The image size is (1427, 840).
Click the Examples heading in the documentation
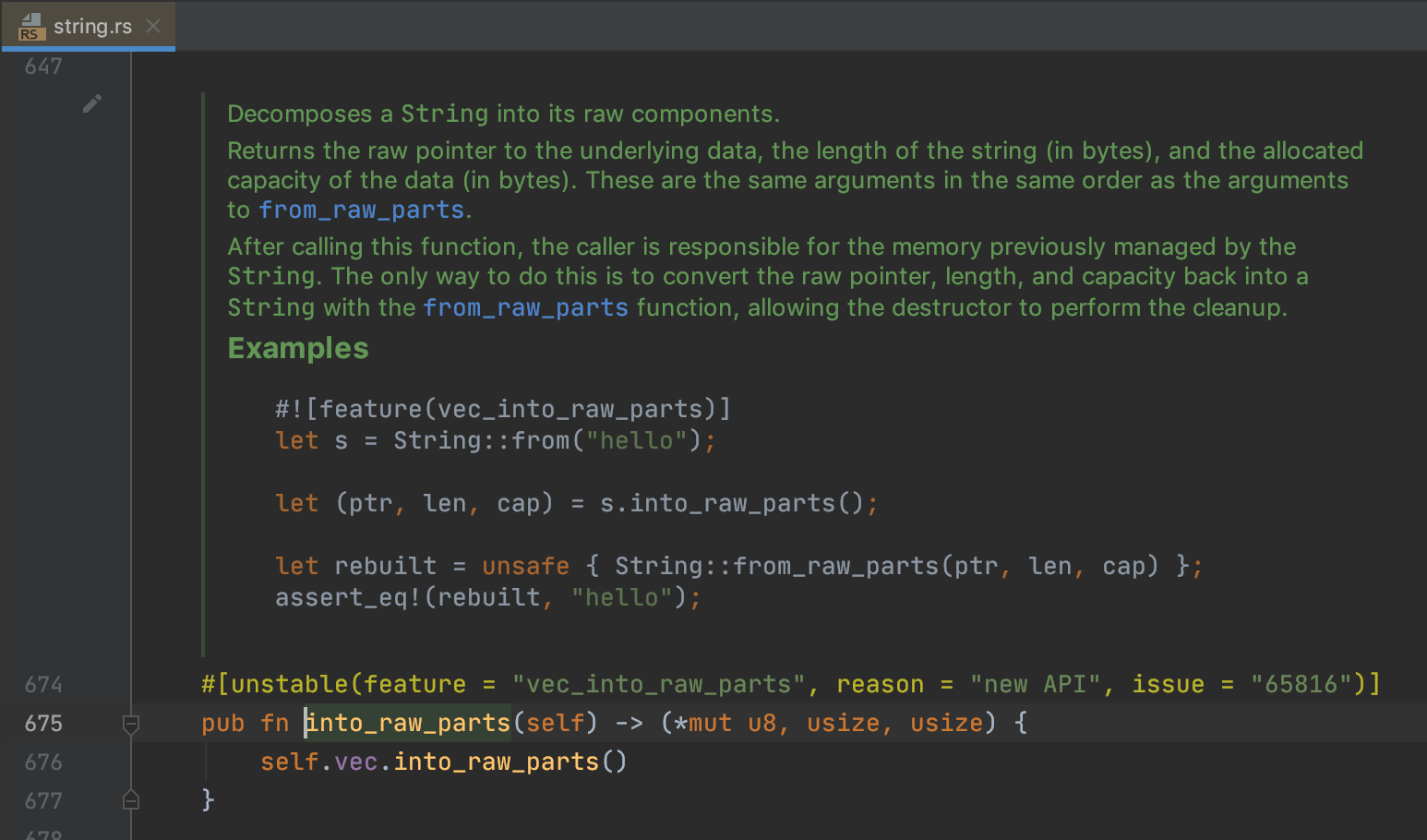point(297,348)
